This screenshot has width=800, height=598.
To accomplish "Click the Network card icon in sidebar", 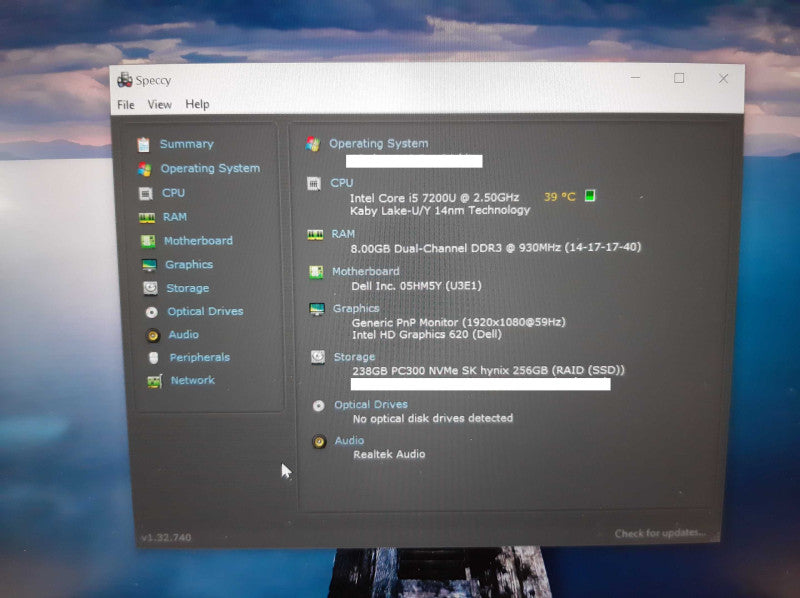I will pyautogui.click(x=155, y=381).
